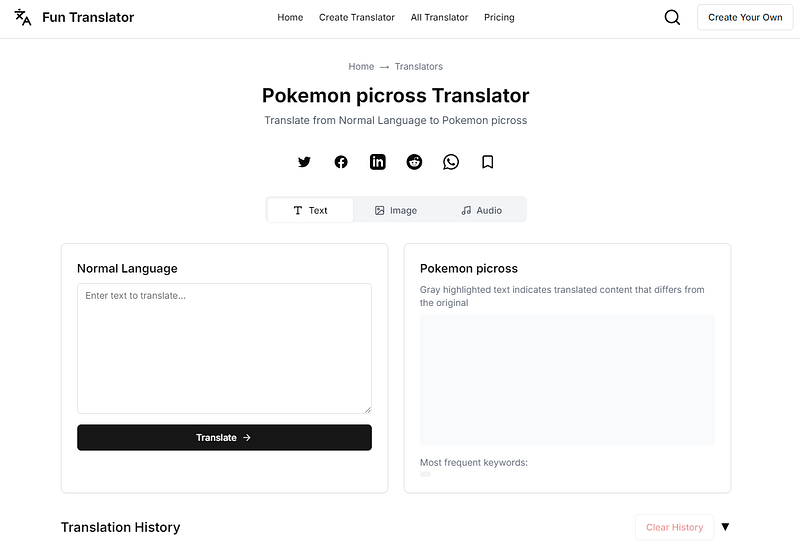Click Create Your Own button
This screenshot has width=800, height=551.
[x=745, y=17]
